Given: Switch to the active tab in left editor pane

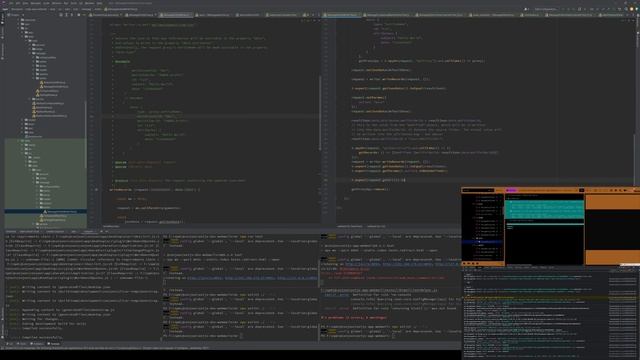Looking at the screenshot, I should pos(176,15).
